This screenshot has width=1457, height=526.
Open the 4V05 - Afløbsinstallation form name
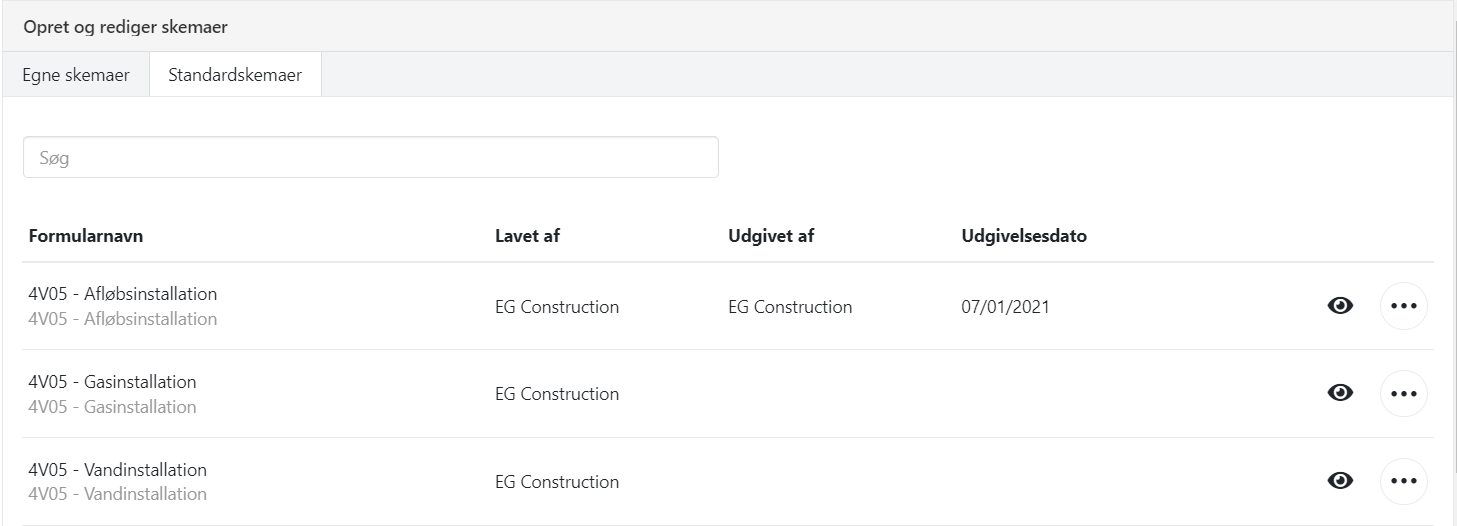122,295
